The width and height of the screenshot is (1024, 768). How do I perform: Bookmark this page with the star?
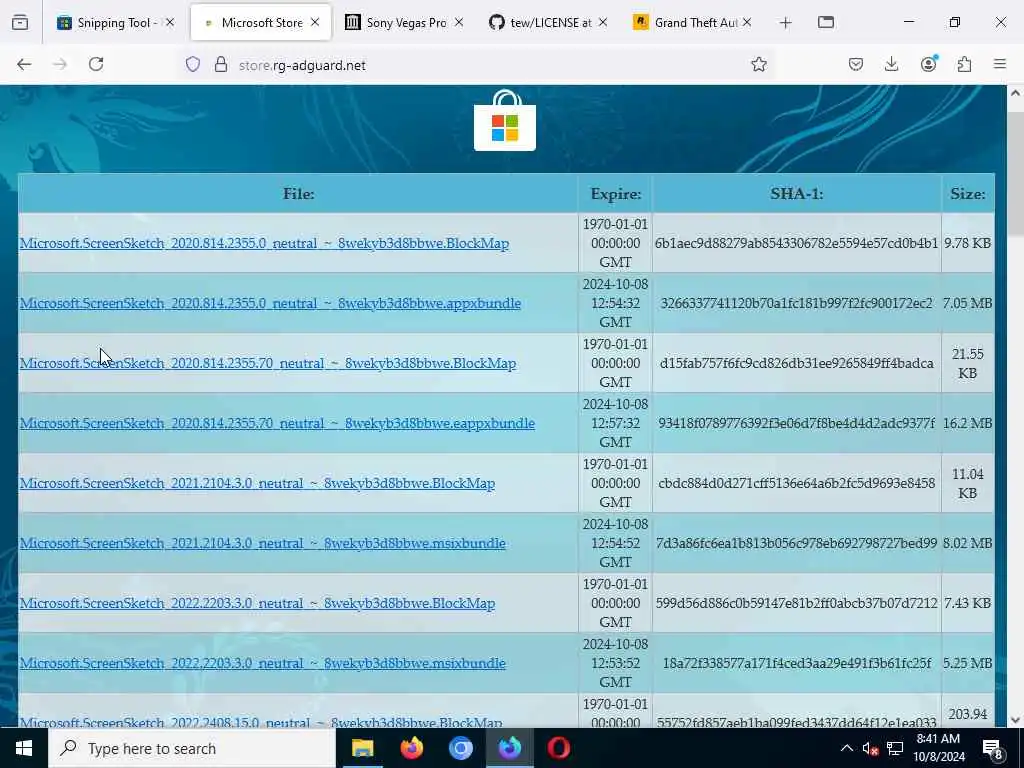coord(758,64)
